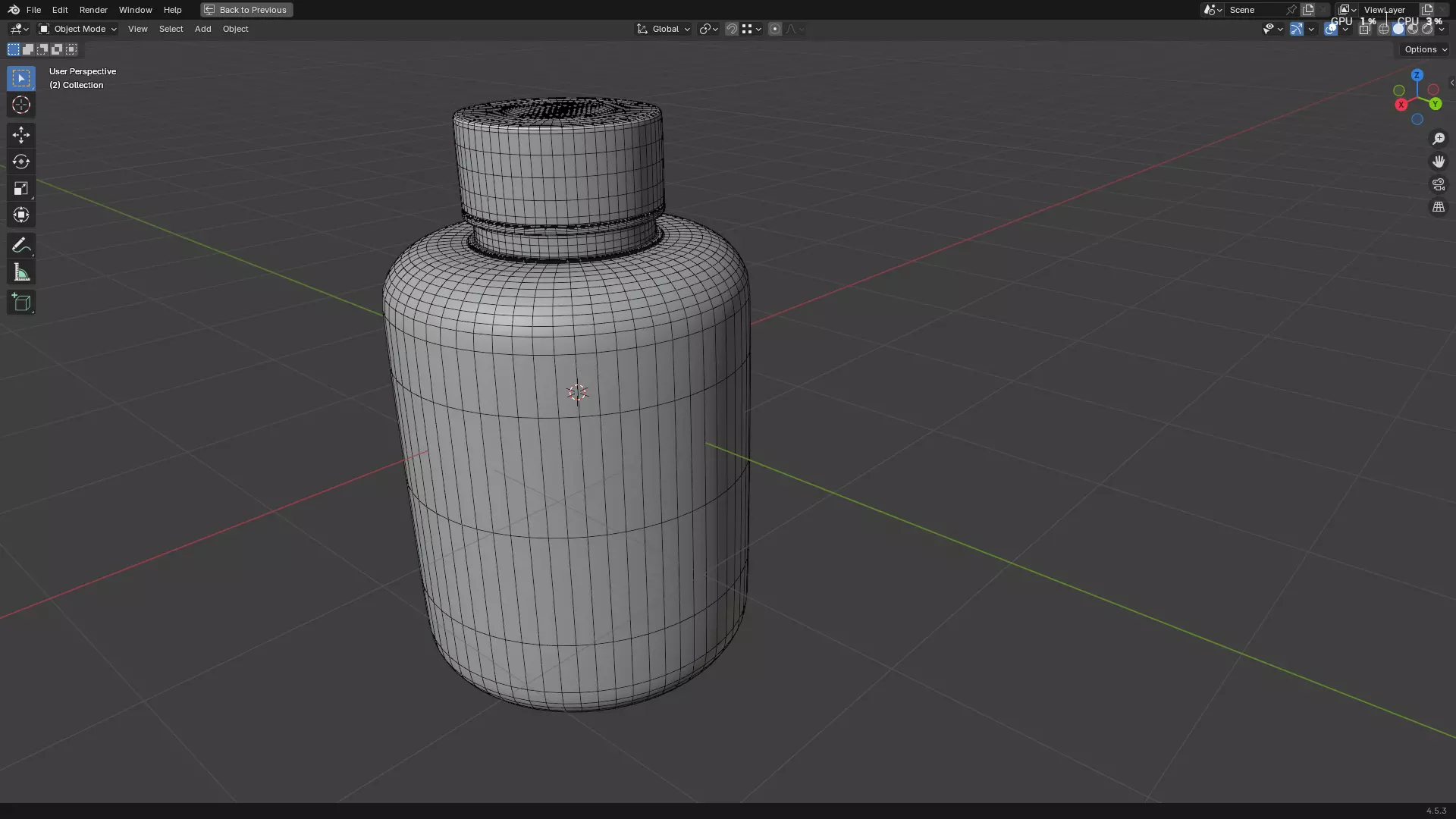Open the Render menu
This screenshot has width=1456, height=819.
[93, 10]
